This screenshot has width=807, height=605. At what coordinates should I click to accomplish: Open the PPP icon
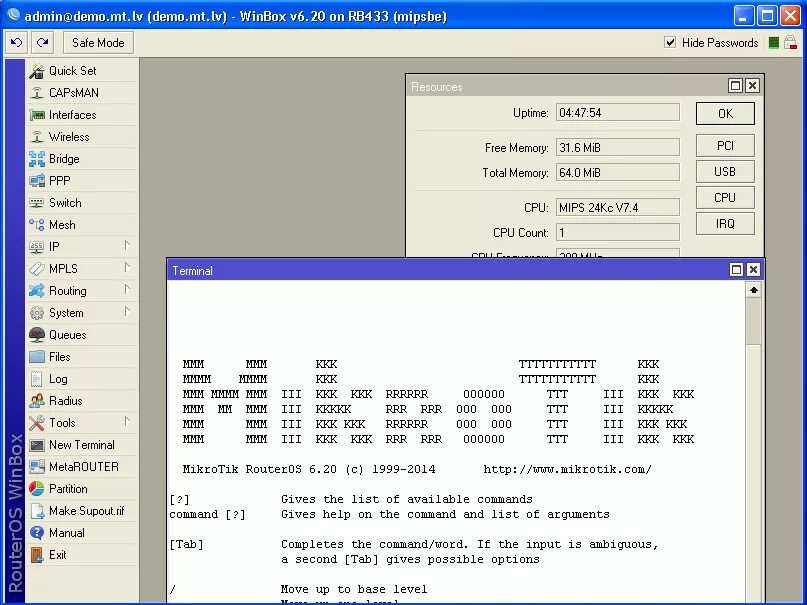(x=37, y=181)
